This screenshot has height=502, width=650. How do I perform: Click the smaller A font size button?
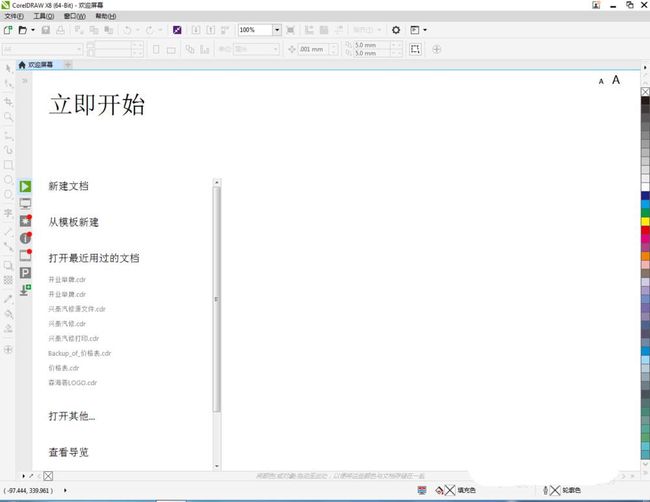click(x=601, y=82)
